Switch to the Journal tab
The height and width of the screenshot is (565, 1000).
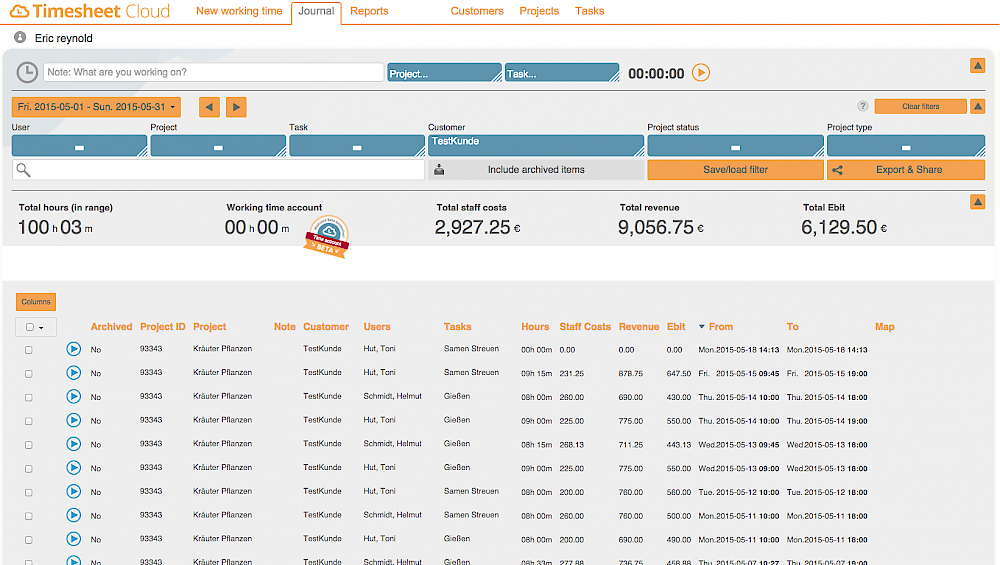pos(316,12)
